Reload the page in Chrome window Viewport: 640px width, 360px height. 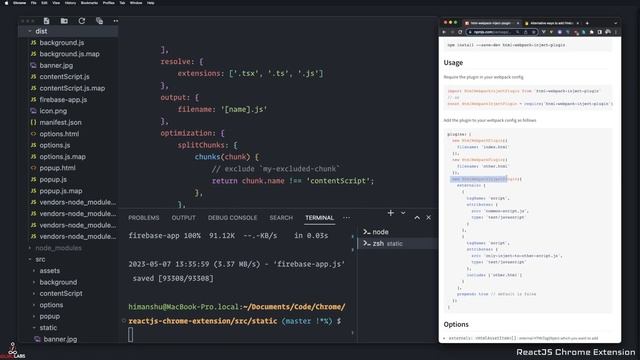[x=460, y=32]
